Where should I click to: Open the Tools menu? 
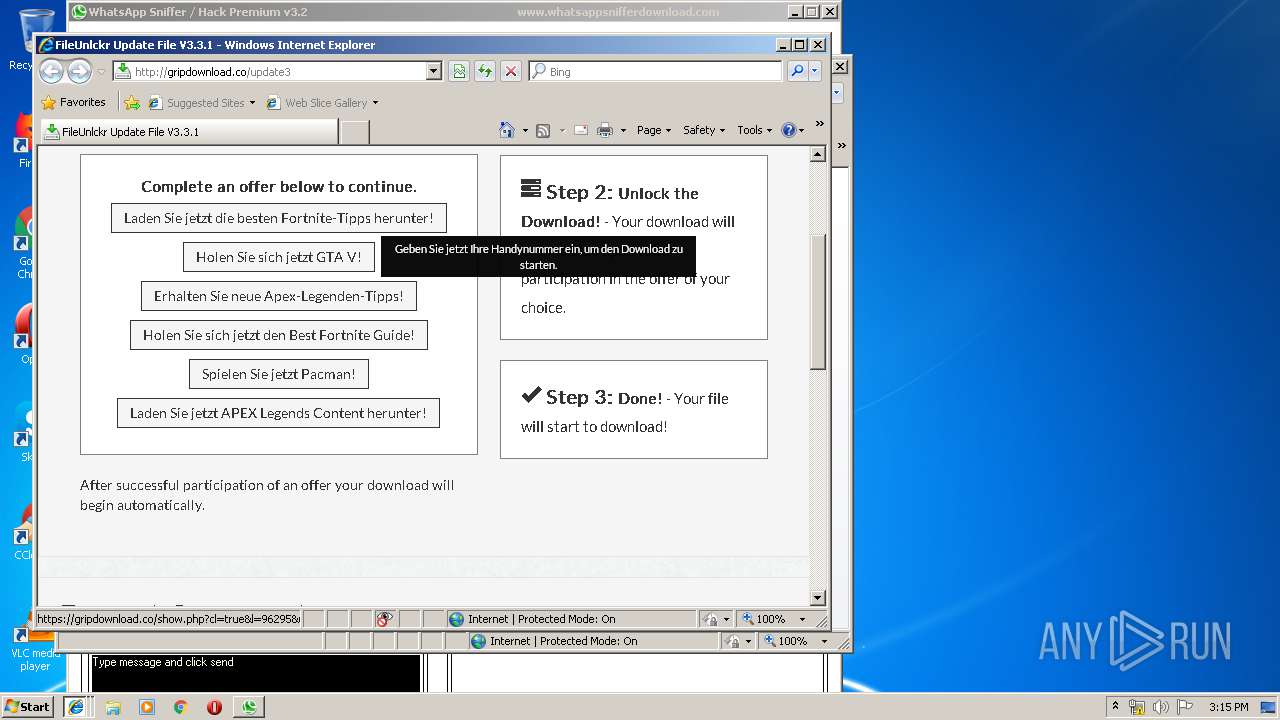(x=755, y=130)
